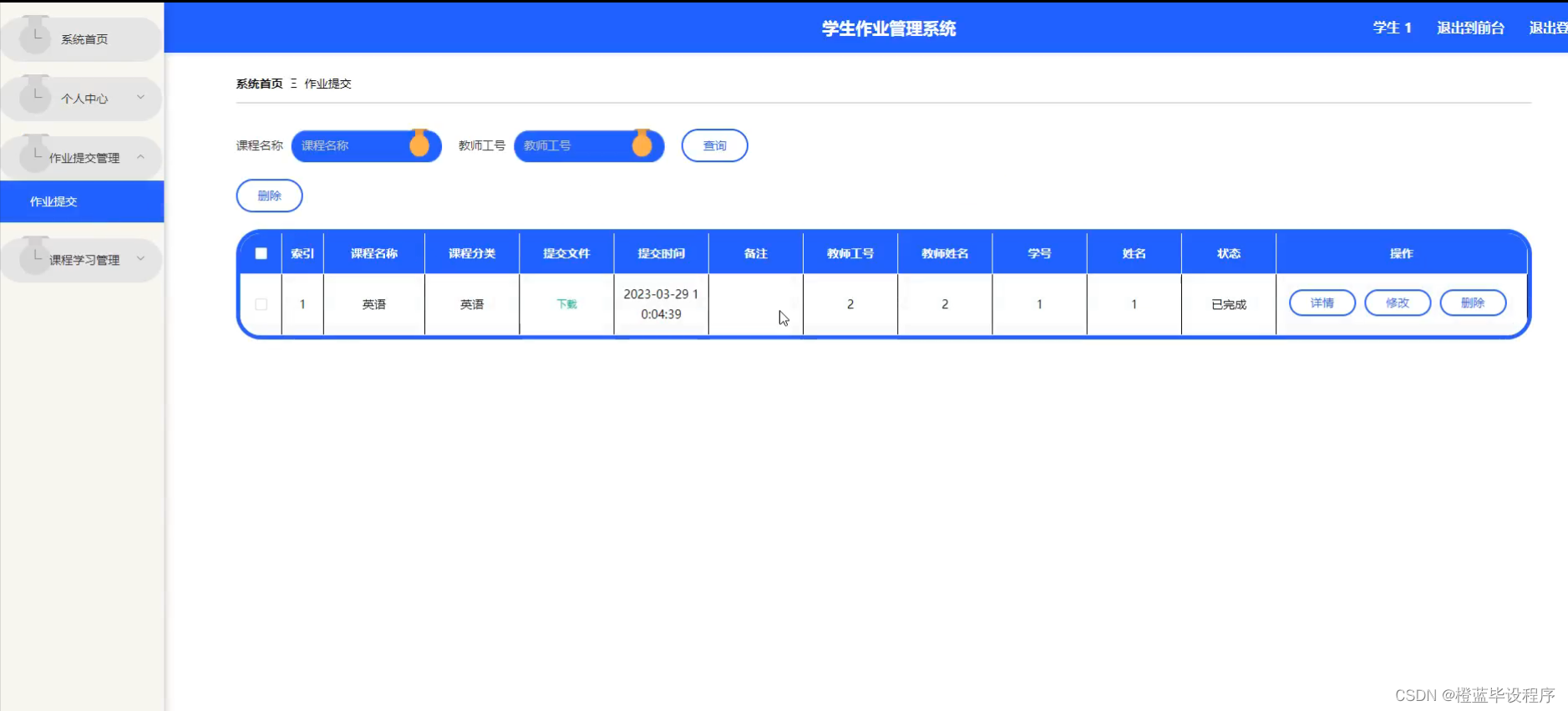Click the 操作 column header
Viewport: 1568px width, 711px height.
(1401, 253)
